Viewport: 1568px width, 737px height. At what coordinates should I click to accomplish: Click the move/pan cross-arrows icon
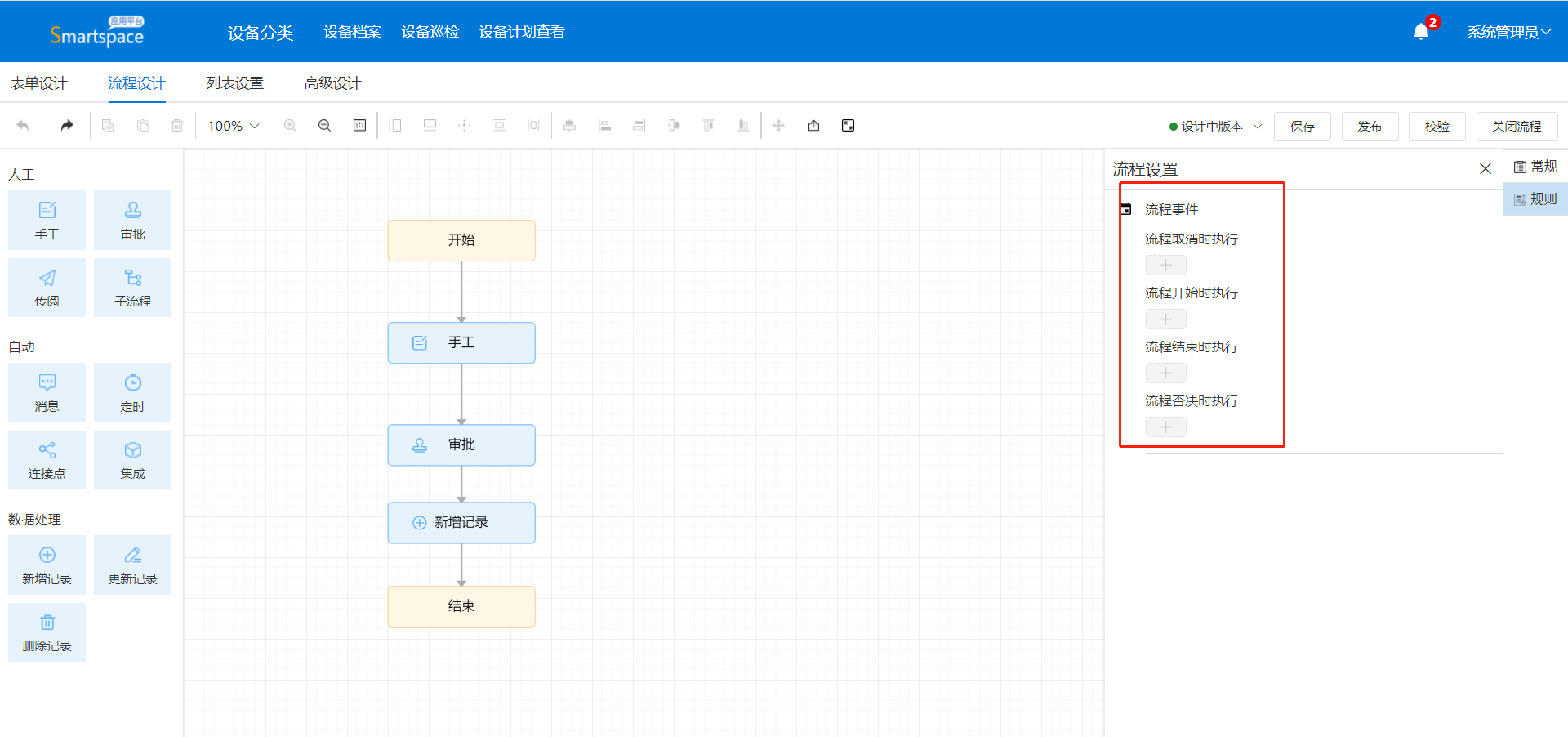(779, 126)
